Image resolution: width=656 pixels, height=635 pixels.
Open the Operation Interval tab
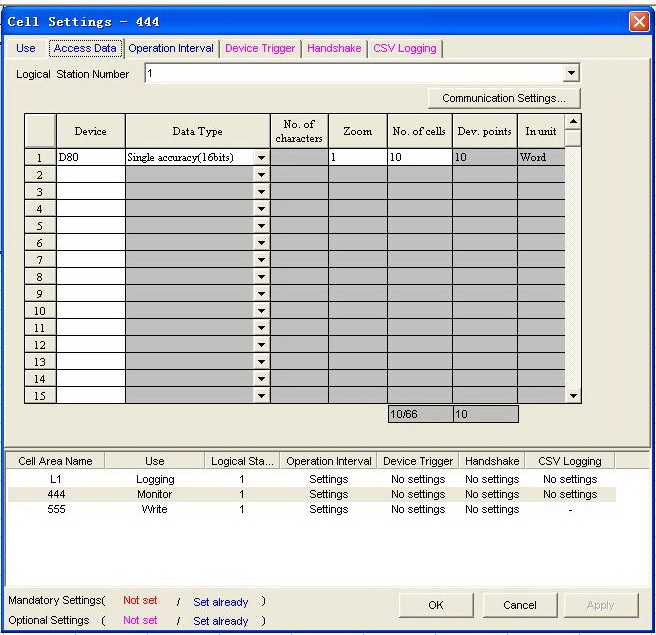click(171, 48)
